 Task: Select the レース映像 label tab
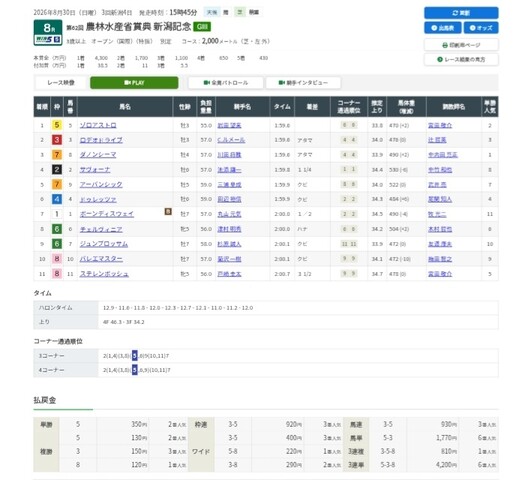point(61,83)
